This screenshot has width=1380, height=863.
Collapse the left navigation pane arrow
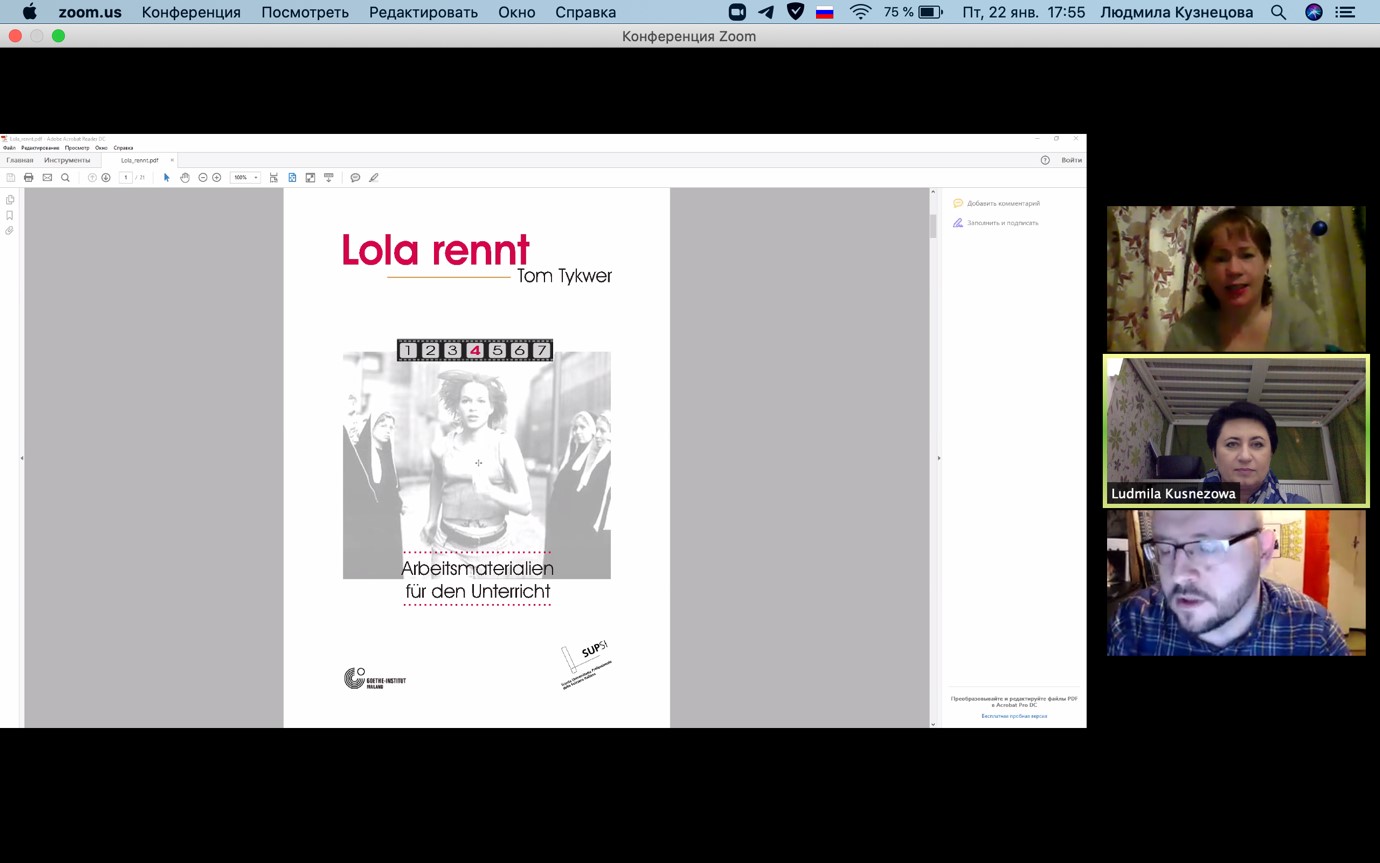pos(22,458)
